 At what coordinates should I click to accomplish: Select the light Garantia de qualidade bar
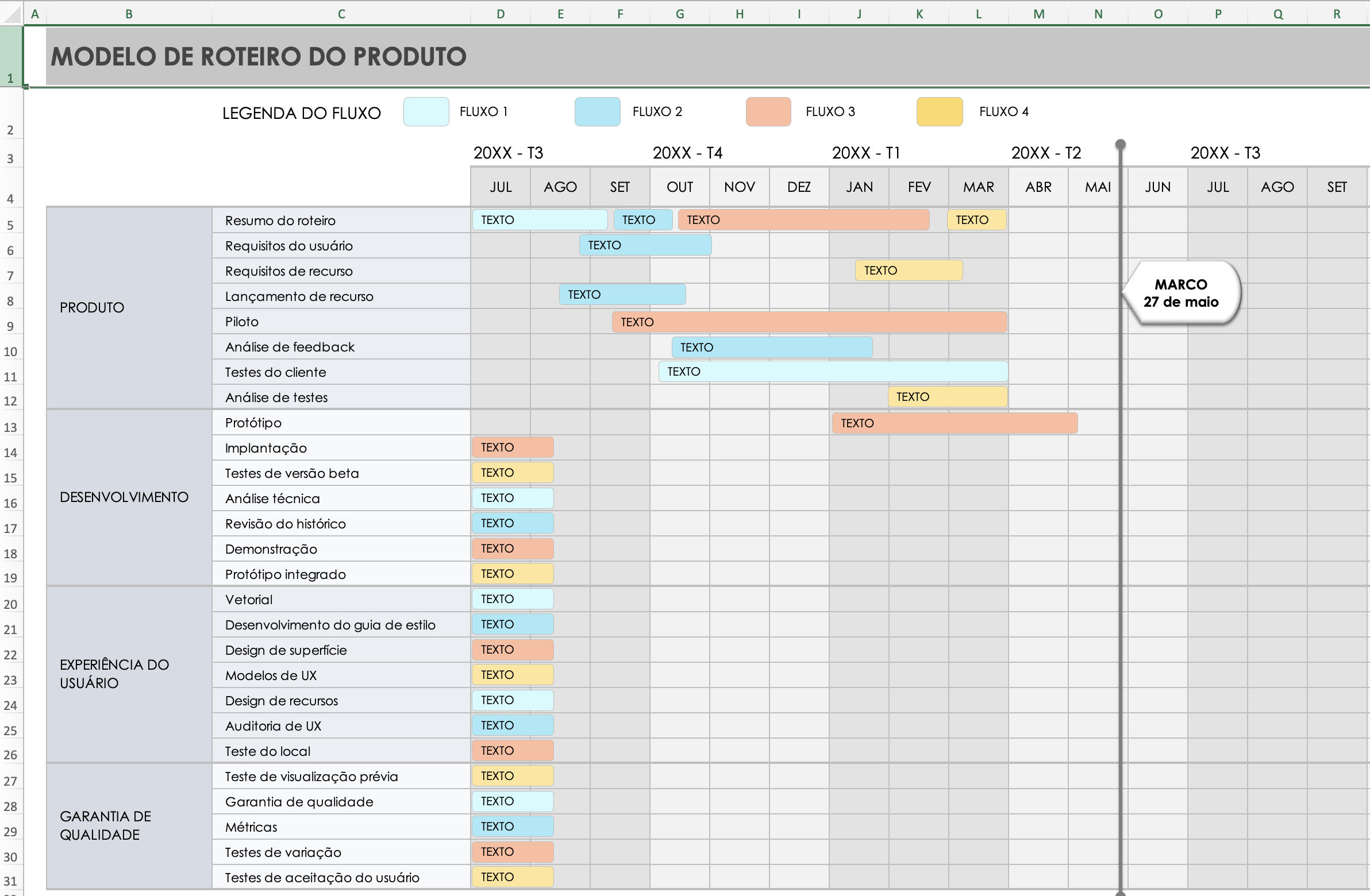tap(512, 802)
